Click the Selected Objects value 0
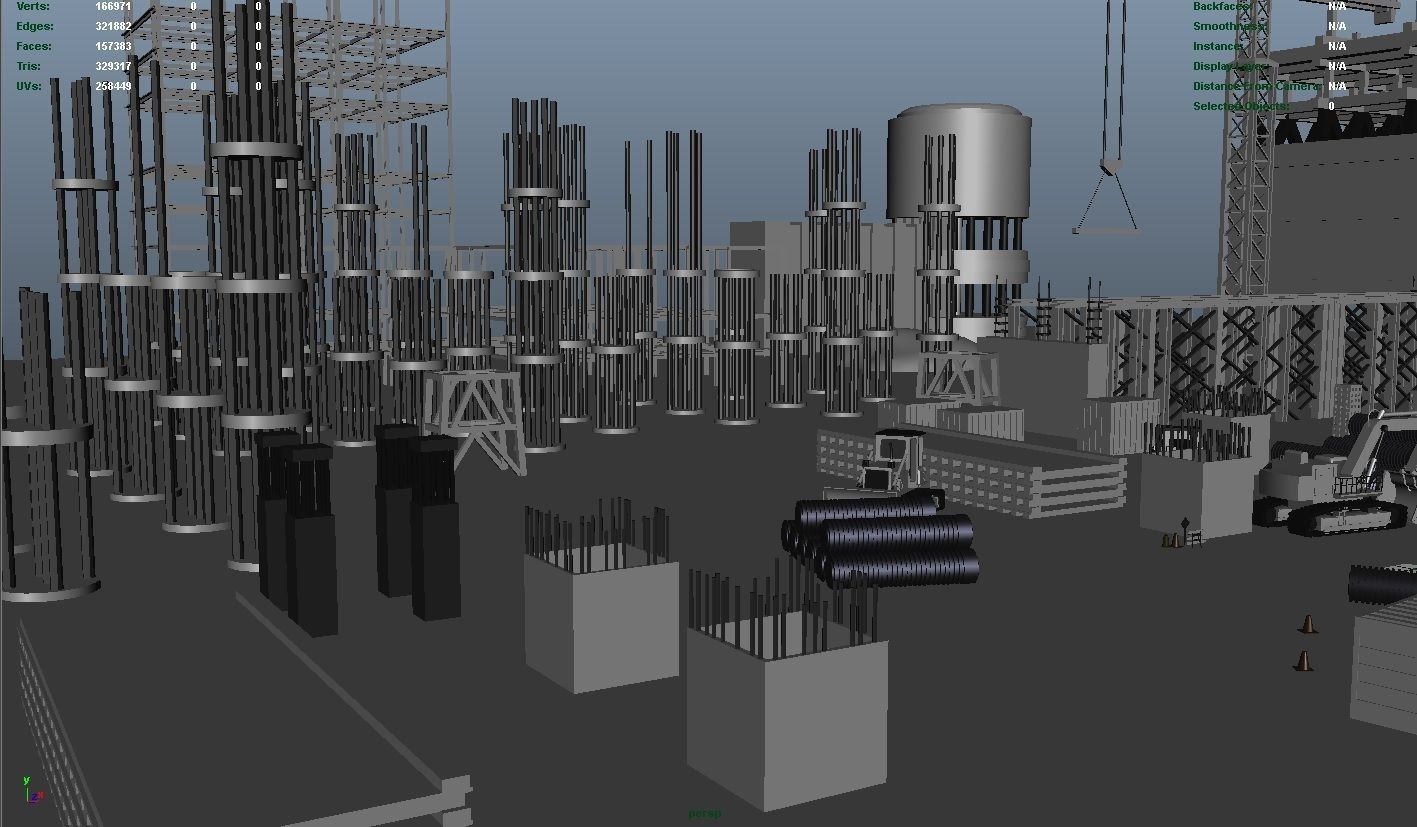Image resolution: width=1417 pixels, height=827 pixels. point(1332,106)
